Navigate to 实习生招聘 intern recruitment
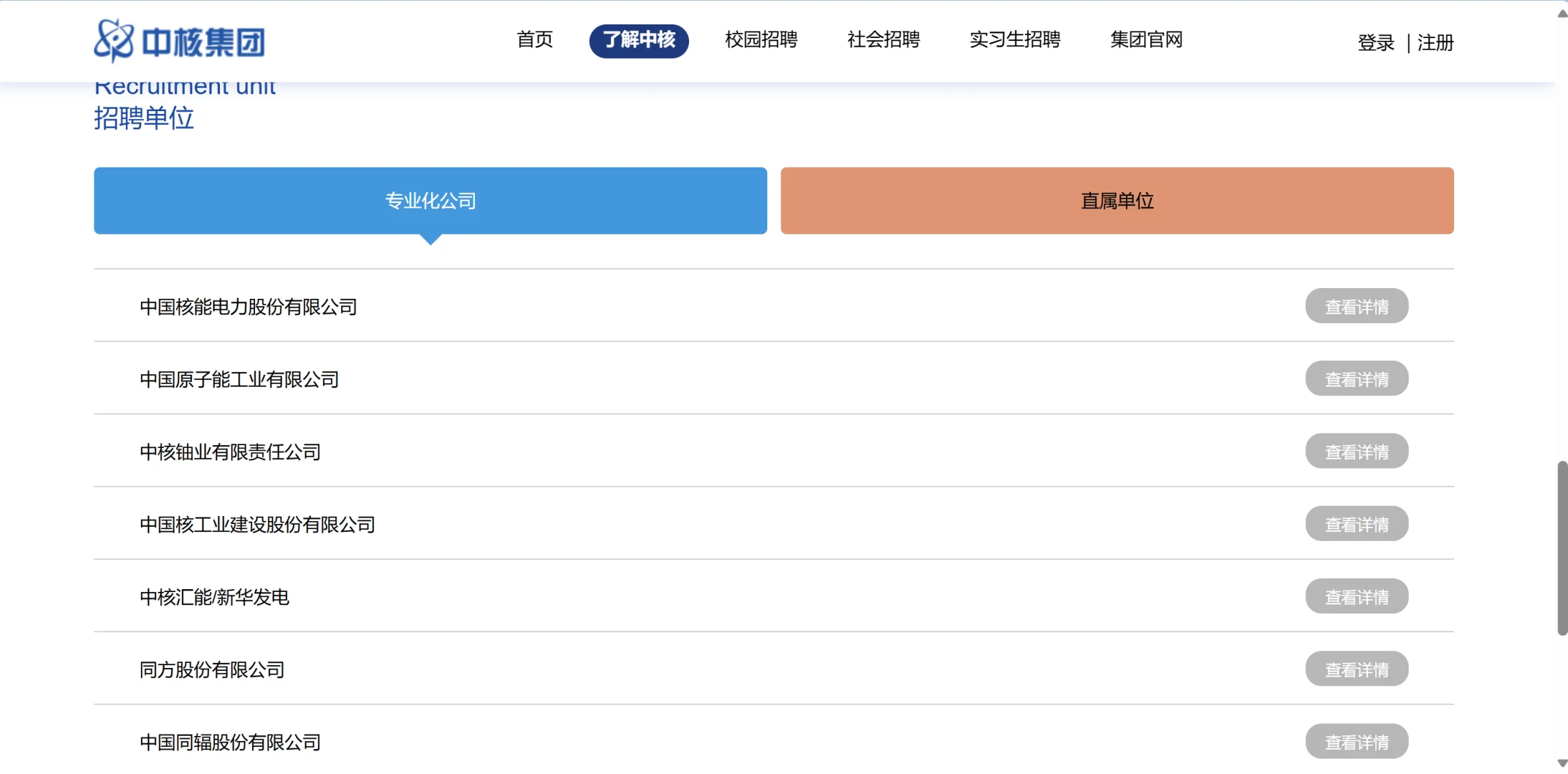The height and width of the screenshot is (774, 1568). tap(1014, 39)
